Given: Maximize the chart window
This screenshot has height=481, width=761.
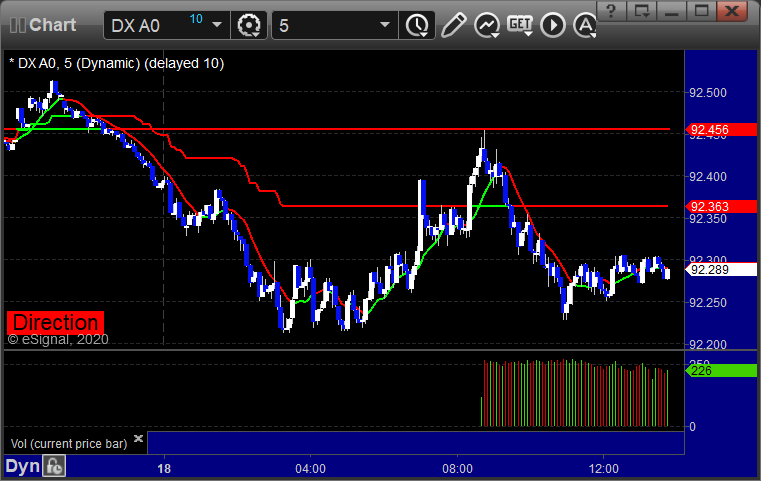Looking at the screenshot, I should 701,11.
